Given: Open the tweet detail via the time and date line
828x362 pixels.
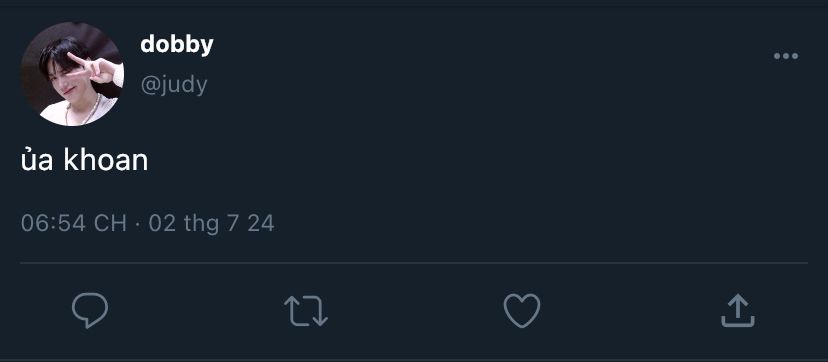Looking at the screenshot, I should (x=147, y=223).
